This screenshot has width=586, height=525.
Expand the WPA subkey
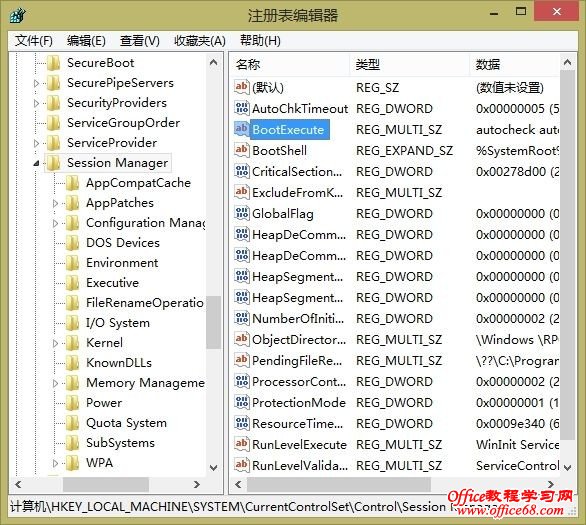click(55, 463)
